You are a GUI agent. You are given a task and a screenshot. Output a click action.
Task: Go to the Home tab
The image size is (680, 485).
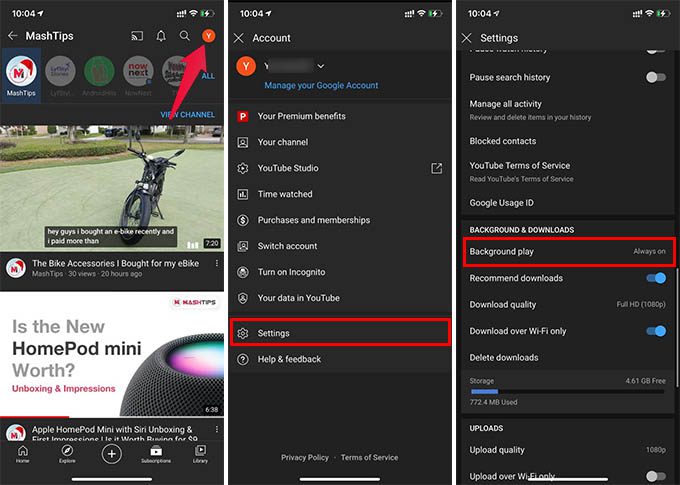pyautogui.click(x=23, y=454)
